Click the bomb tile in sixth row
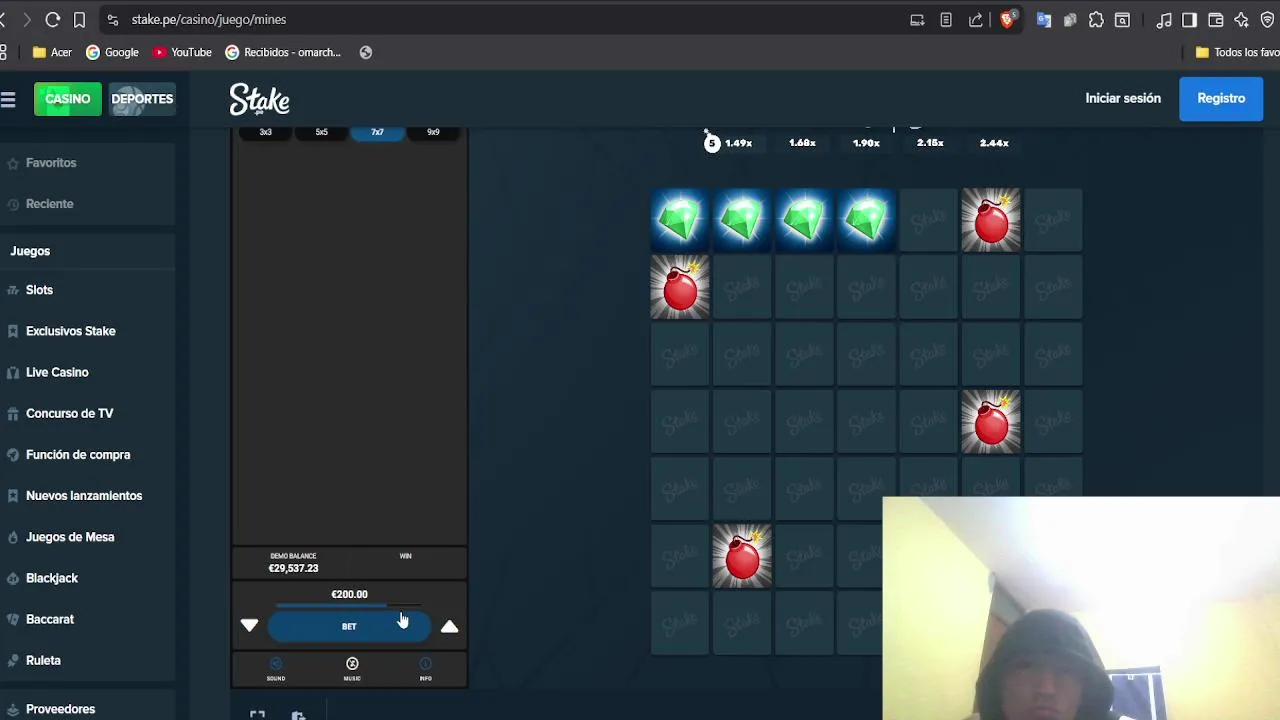The image size is (1280, 720). tap(742, 556)
